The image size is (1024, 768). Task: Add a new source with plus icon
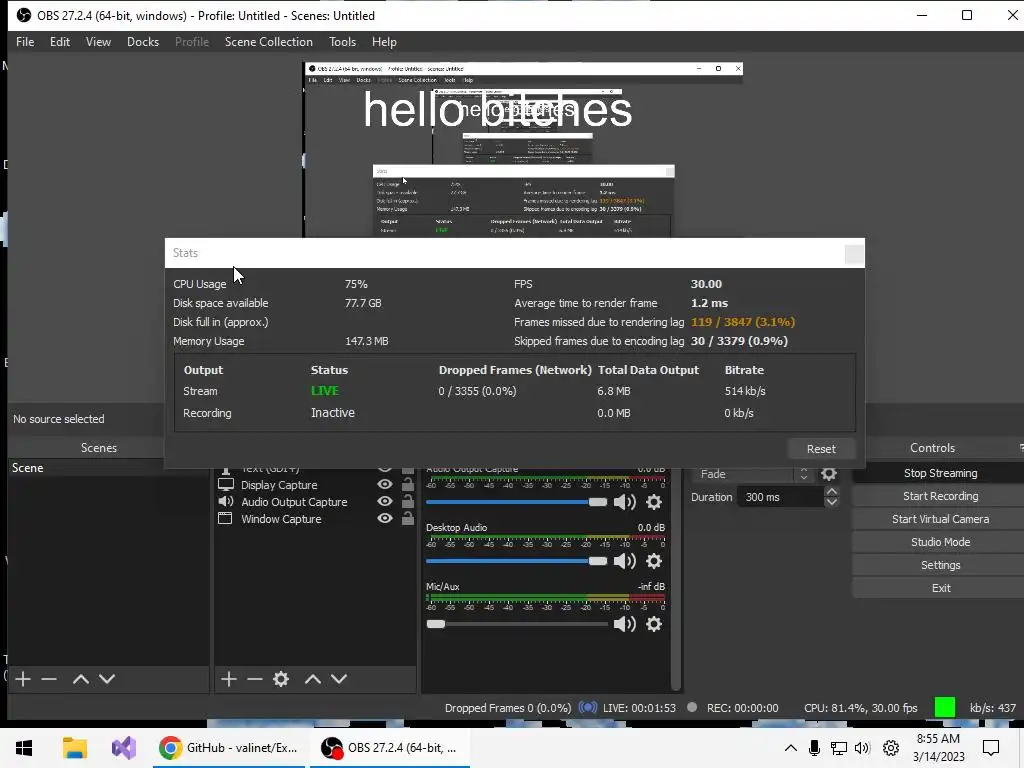(x=229, y=679)
